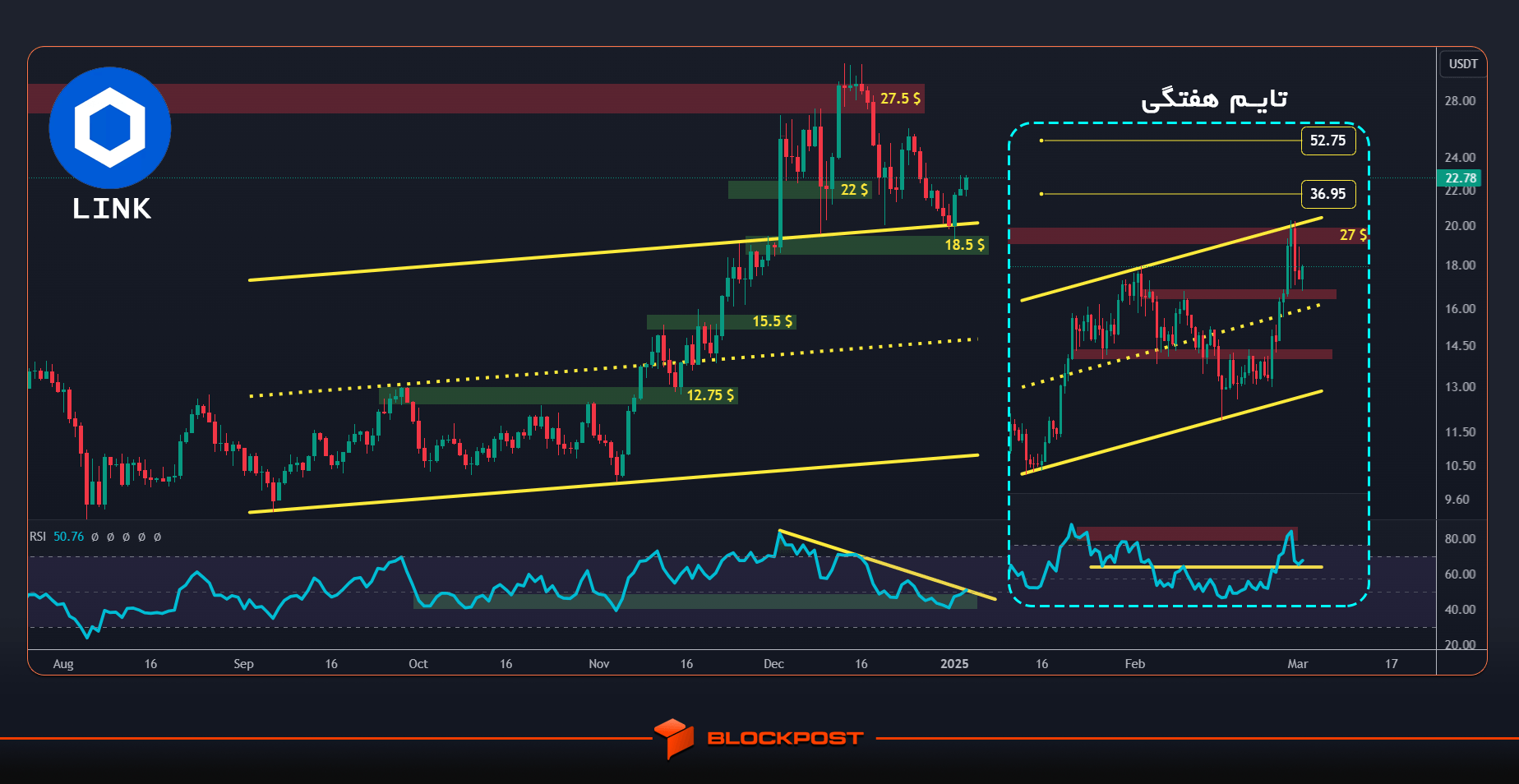This screenshot has width=1519, height=784.
Task: Click 11.50 on the price scale
Action: [1461, 432]
